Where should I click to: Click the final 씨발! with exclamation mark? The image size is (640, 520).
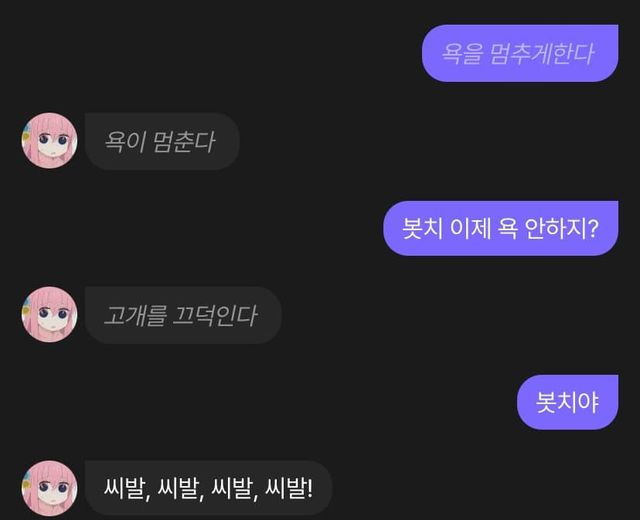tap(289, 488)
